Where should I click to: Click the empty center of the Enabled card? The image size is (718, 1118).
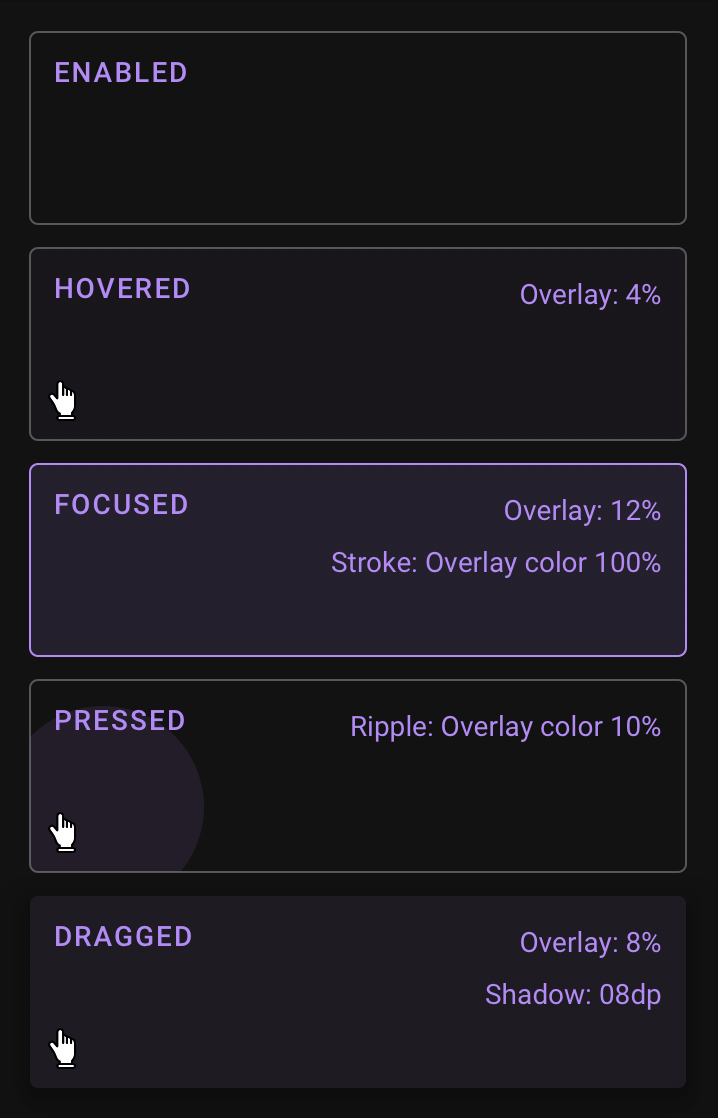358,150
